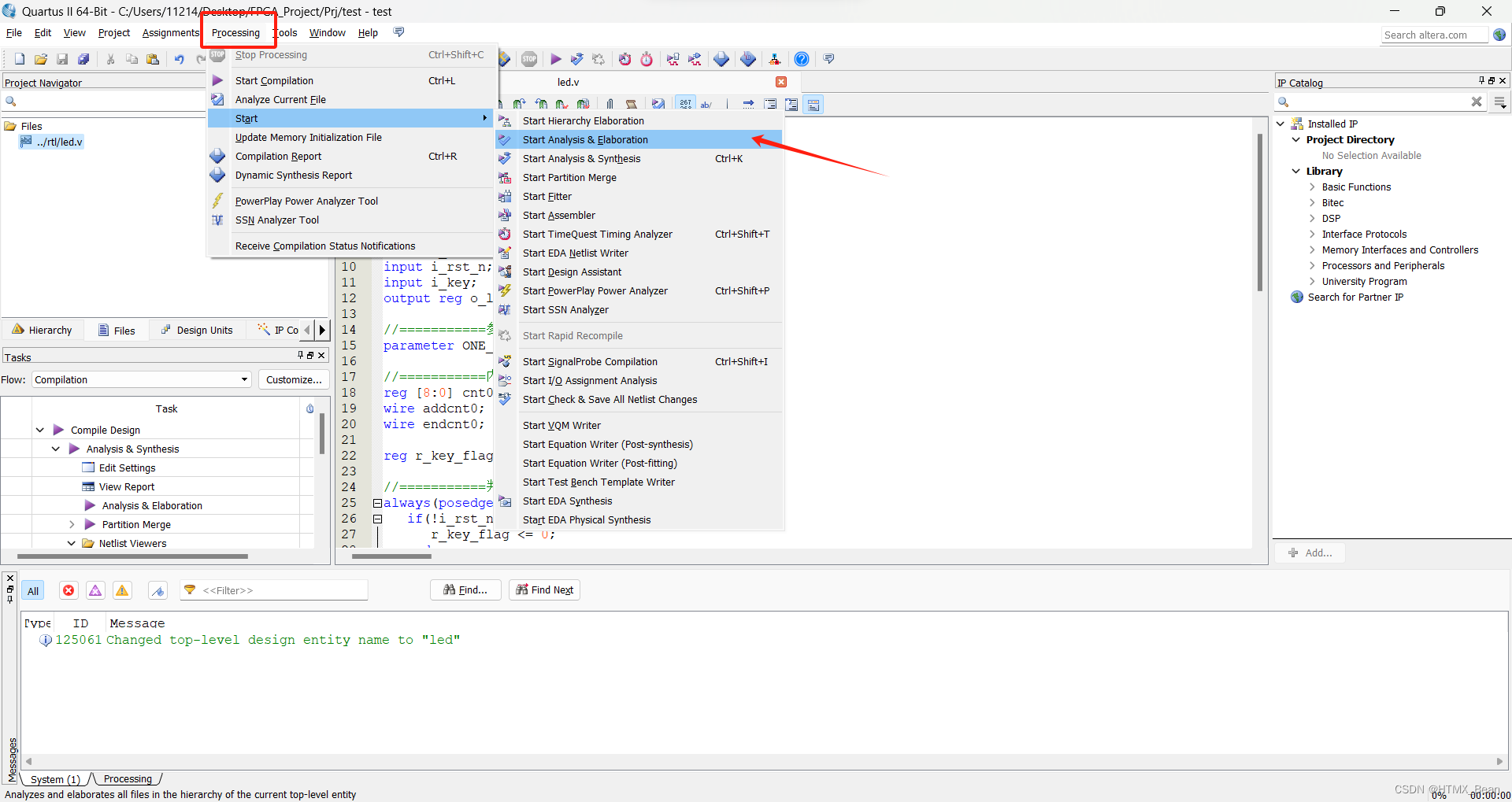Image resolution: width=1512 pixels, height=802 pixels.
Task: Click the blue Programmer download icon in toolbar
Action: pyautogui.click(x=748, y=59)
